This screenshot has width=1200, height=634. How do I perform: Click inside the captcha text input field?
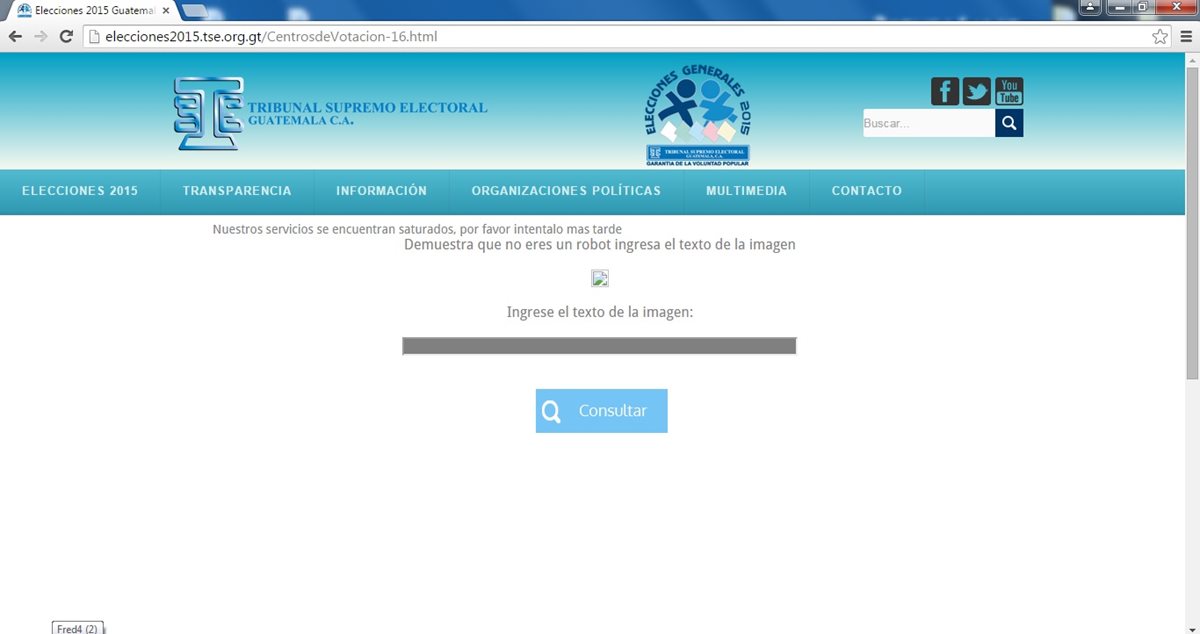point(598,345)
